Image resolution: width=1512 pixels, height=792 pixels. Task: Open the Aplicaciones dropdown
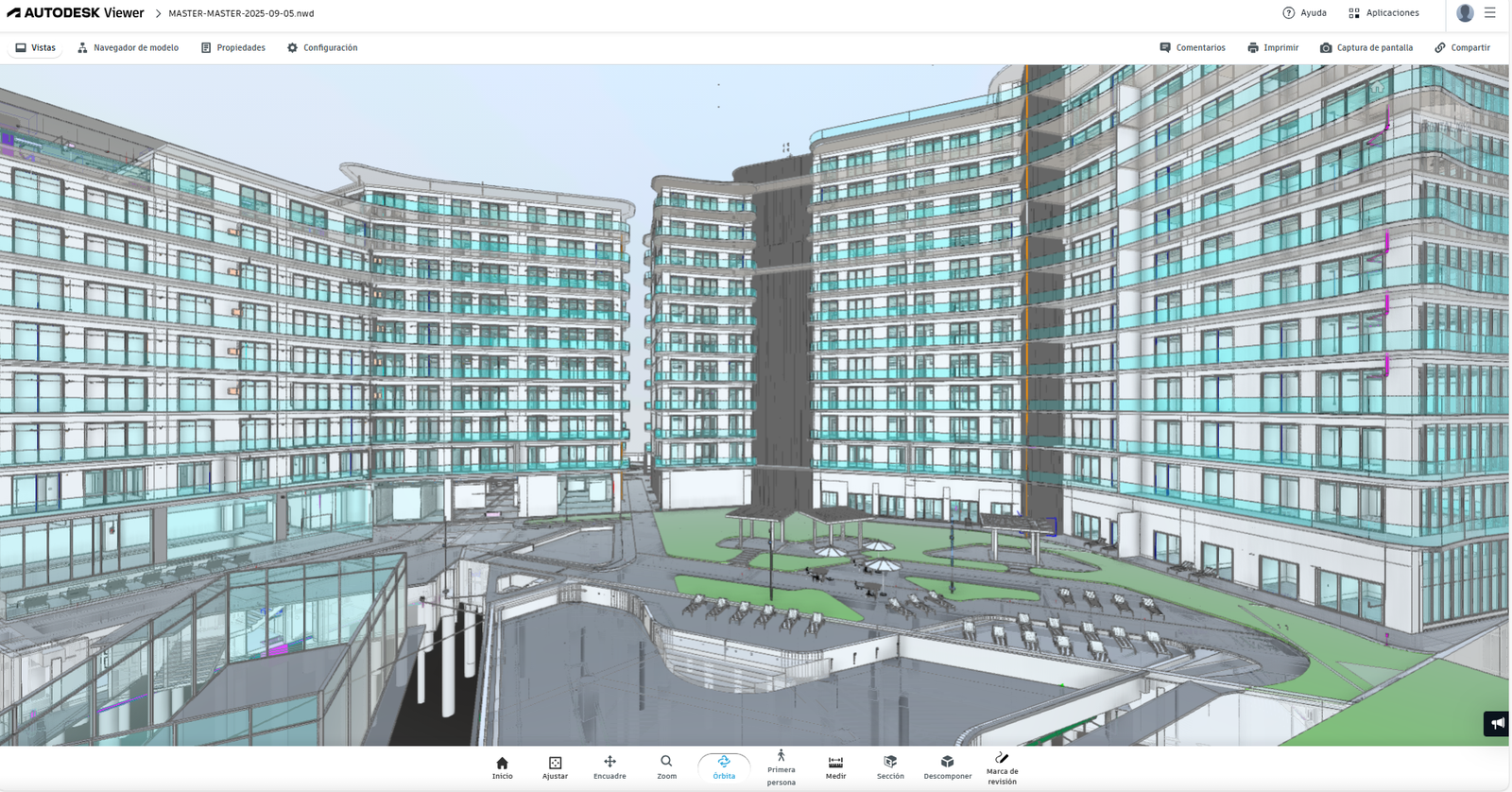pyautogui.click(x=1383, y=13)
